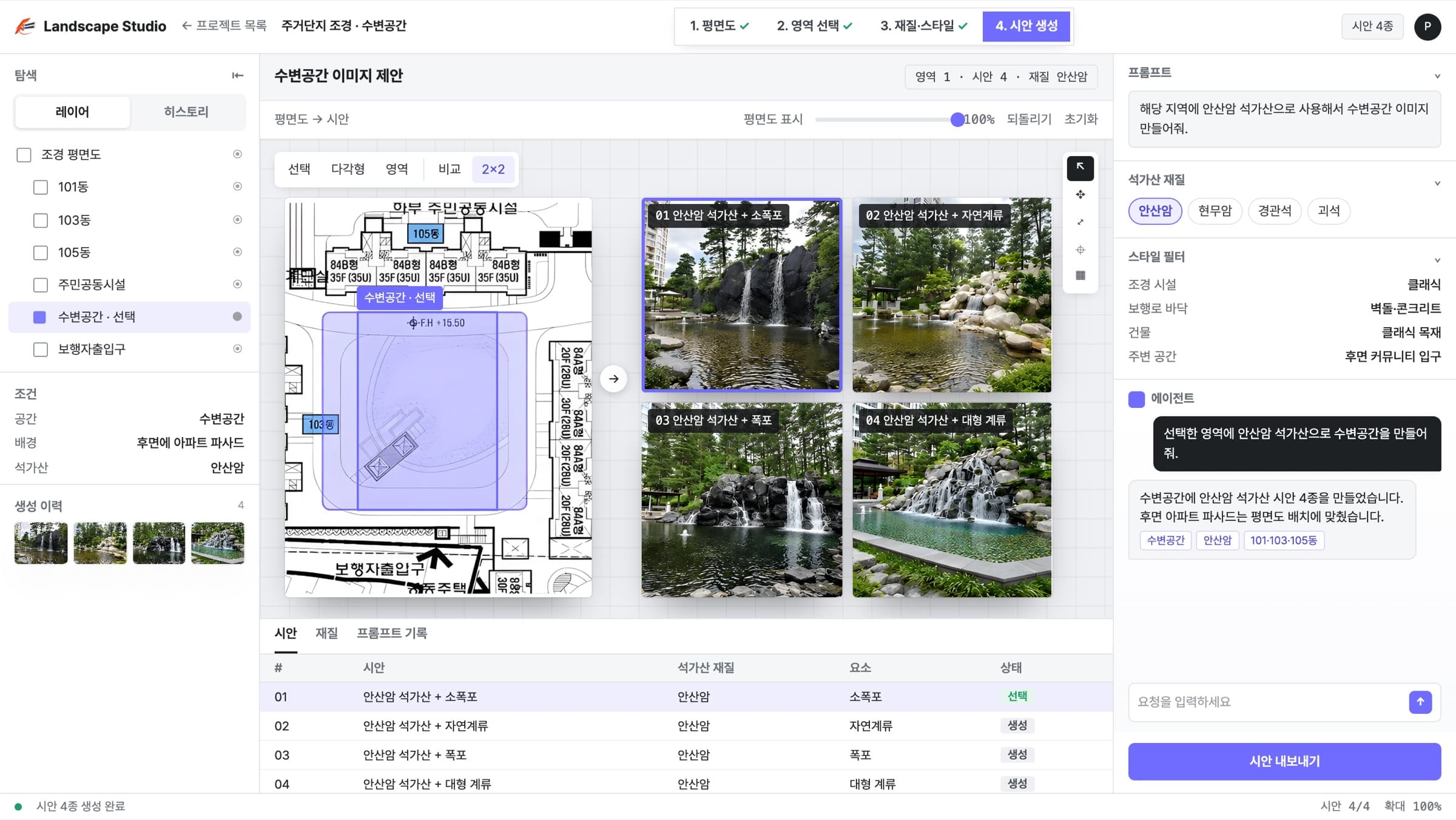The height and width of the screenshot is (820, 1456).
Task: Open the first thumbnail in 생성 이력
Action: [x=41, y=543]
